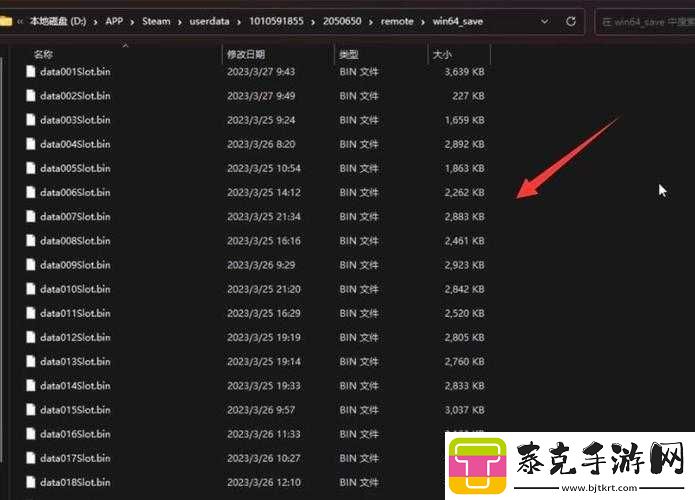695x500 pixels.
Task: Select the file name data001Slot.bin
Action: [x=75, y=71]
